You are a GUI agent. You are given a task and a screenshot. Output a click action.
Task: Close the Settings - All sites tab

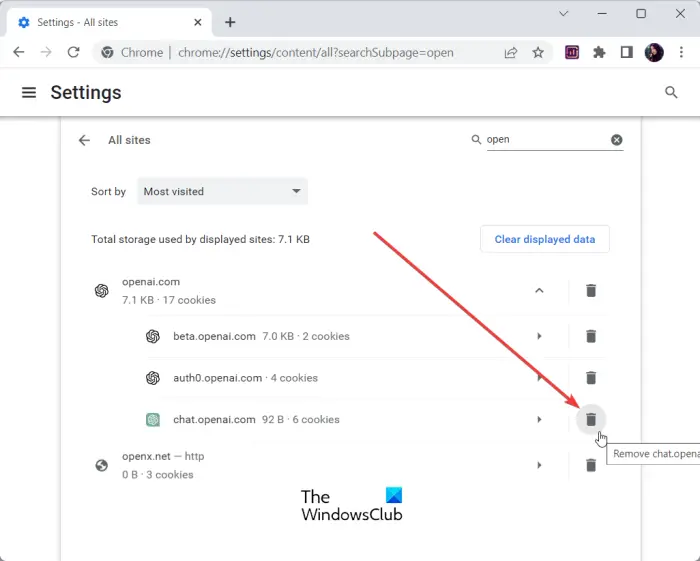pyautogui.click(x=198, y=22)
